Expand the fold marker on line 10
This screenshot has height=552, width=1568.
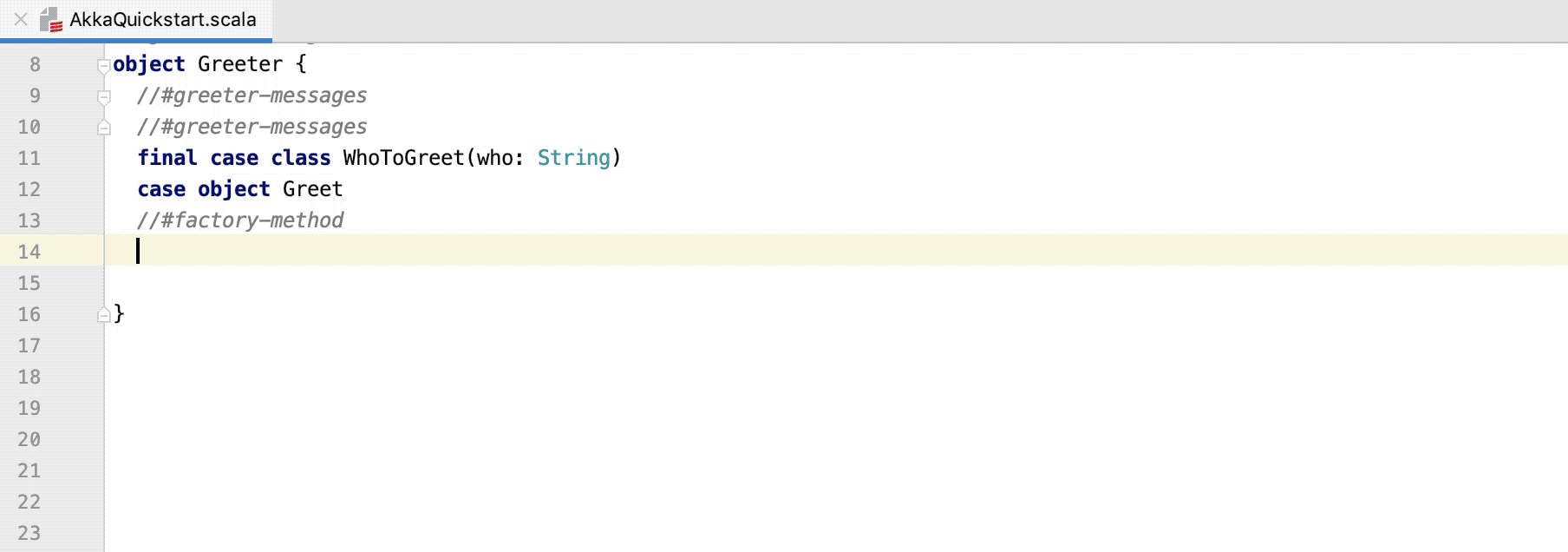click(x=104, y=127)
